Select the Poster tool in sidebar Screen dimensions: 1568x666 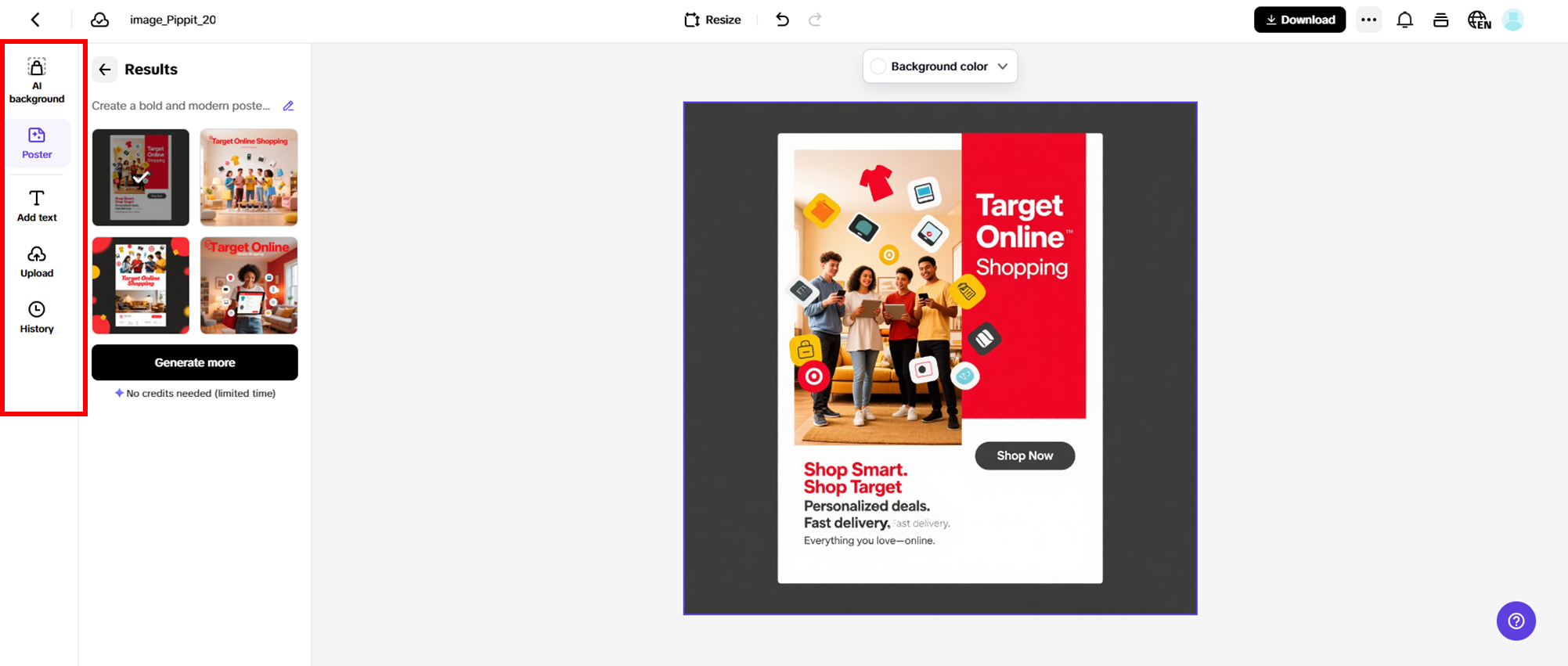[x=37, y=143]
